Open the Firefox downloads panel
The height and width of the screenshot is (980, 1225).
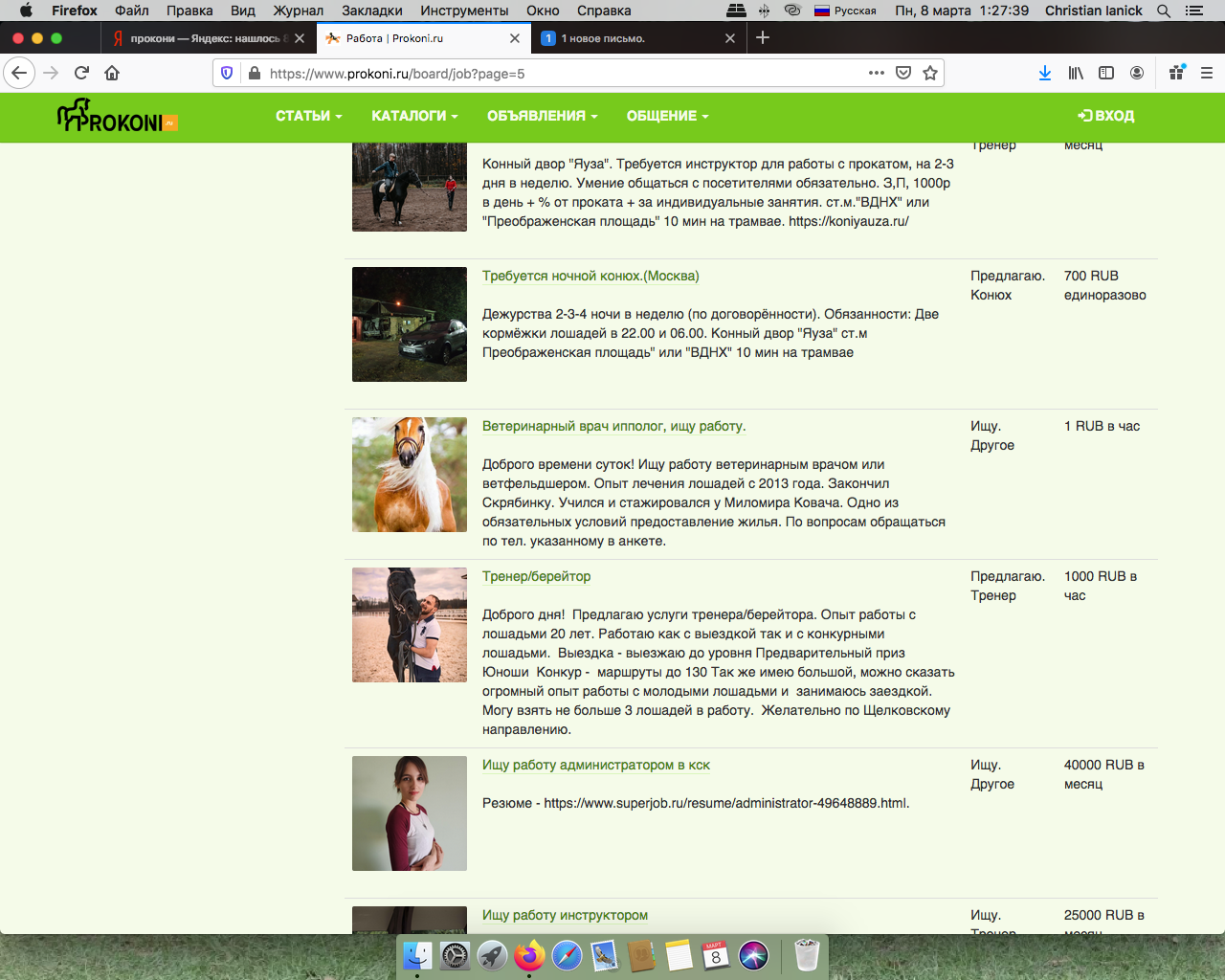(x=1044, y=73)
